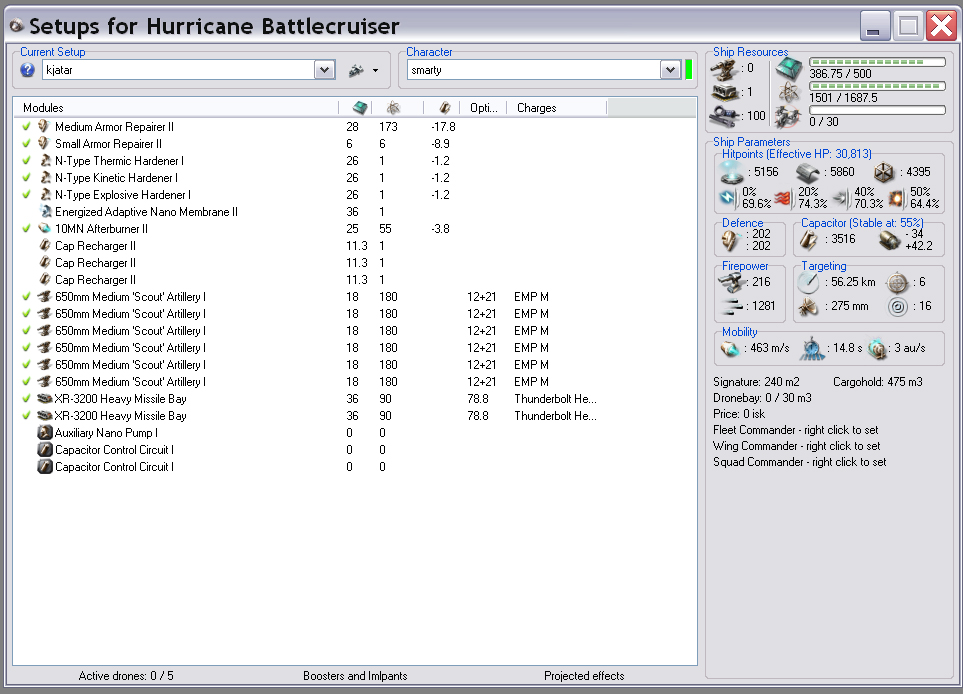Open the Projected effects section
This screenshot has height=694, width=963.
pyautogui.click(x=584, y=676)
